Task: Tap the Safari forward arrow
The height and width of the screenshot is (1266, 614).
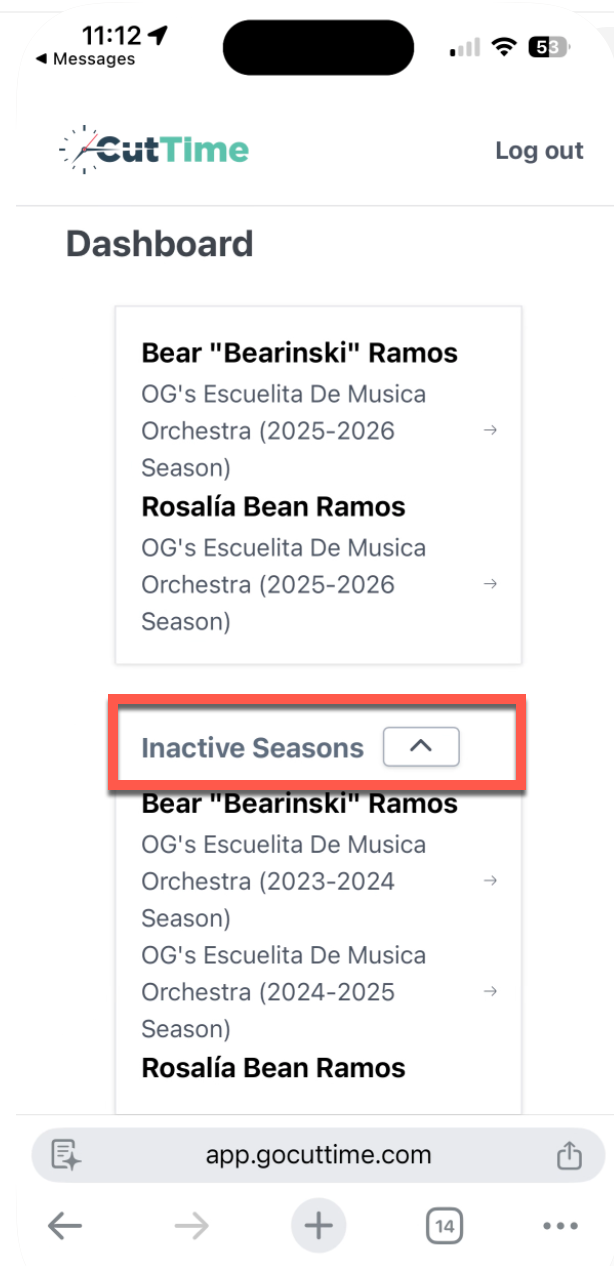Action: coord(191,1225)
